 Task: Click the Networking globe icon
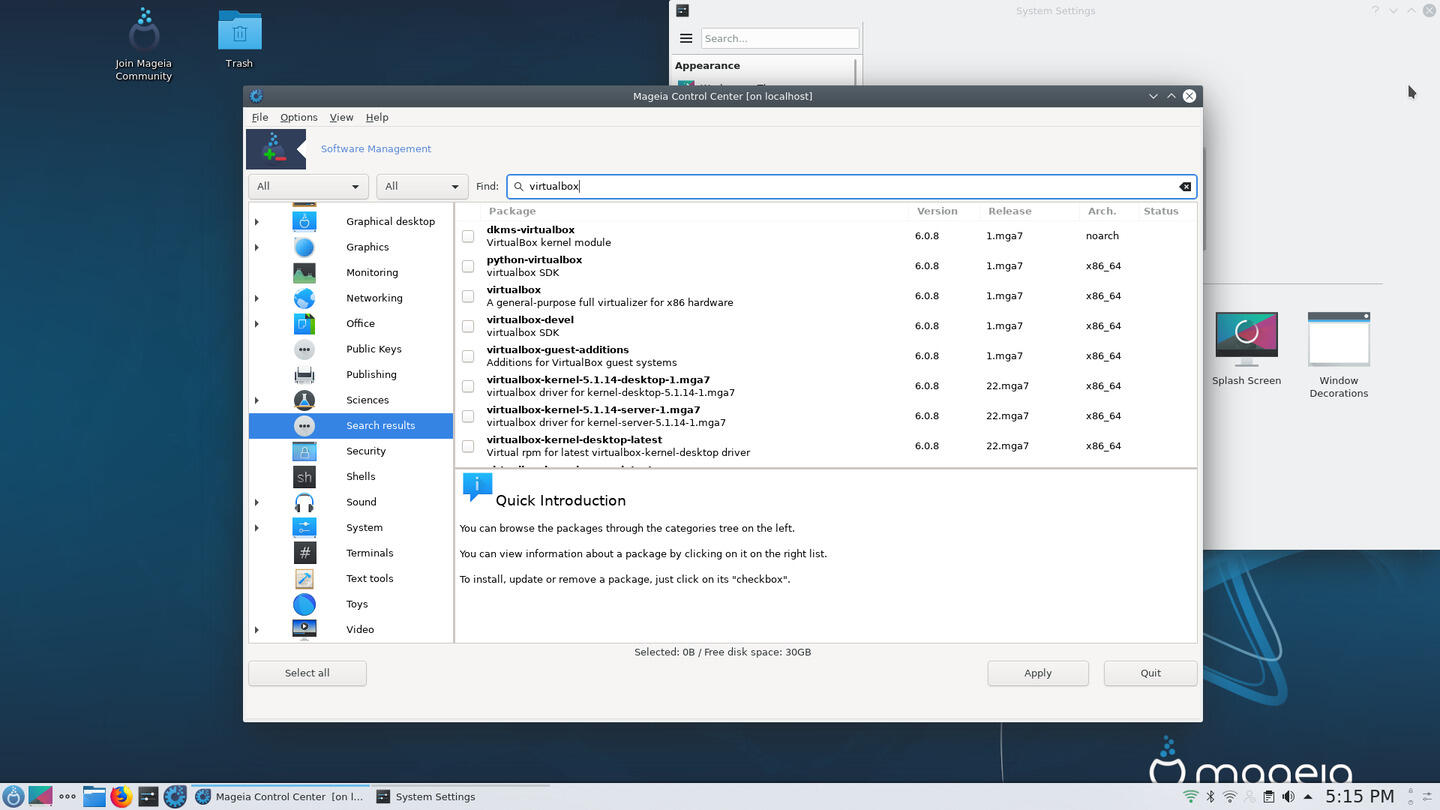click(304, 298)
